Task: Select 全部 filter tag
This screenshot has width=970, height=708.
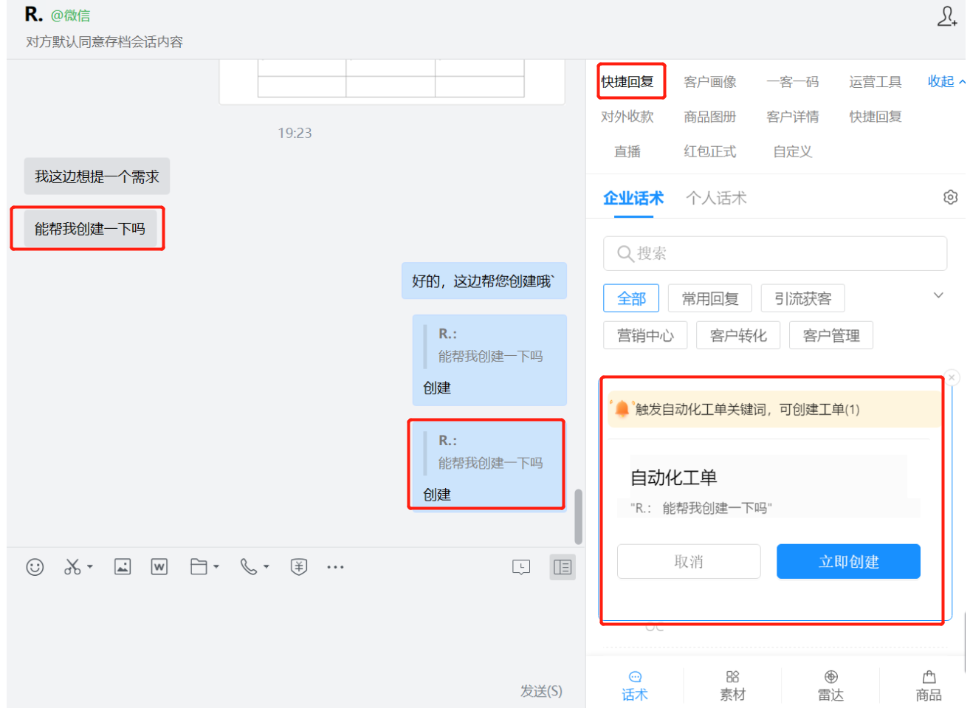Action: click(x=631, y=299)
